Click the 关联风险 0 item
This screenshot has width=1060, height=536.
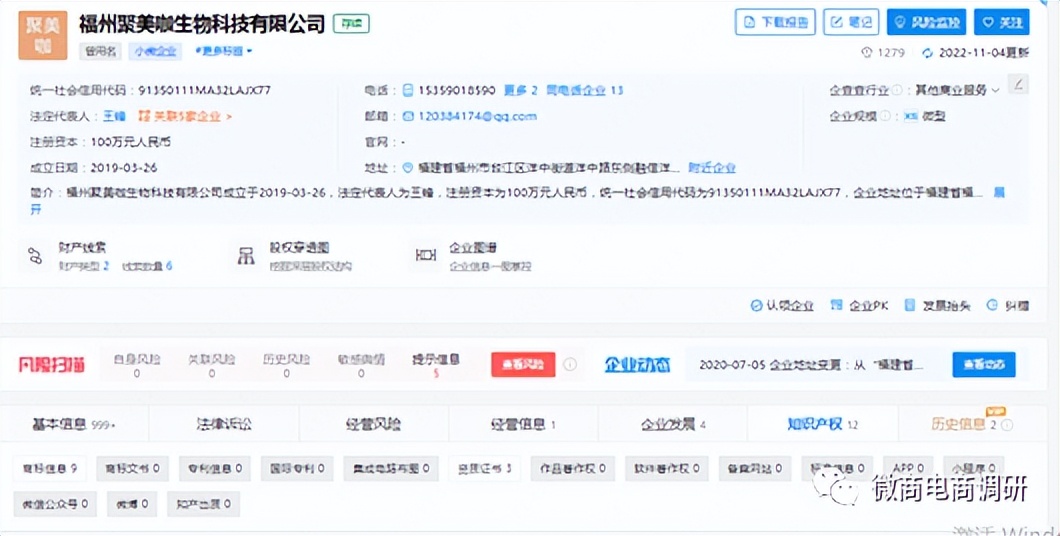tap(212, 365)
